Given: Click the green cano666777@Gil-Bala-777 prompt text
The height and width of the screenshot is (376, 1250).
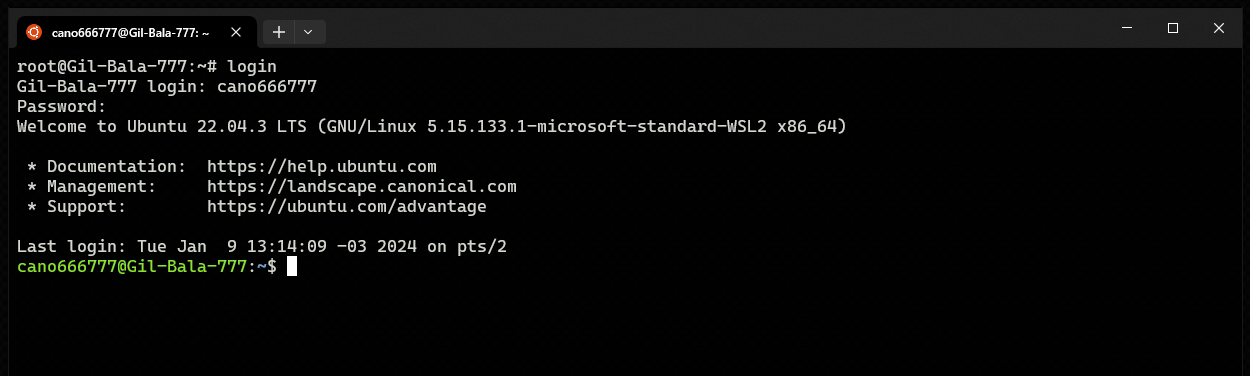Looking at the screenshot, I should [x=132, y=266].
